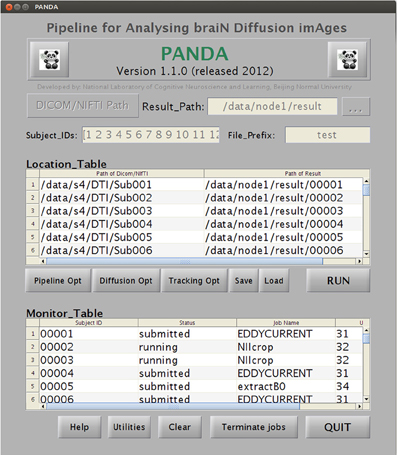Select Monitor_Table subject 00001 cell

click(x=89, y=334)
